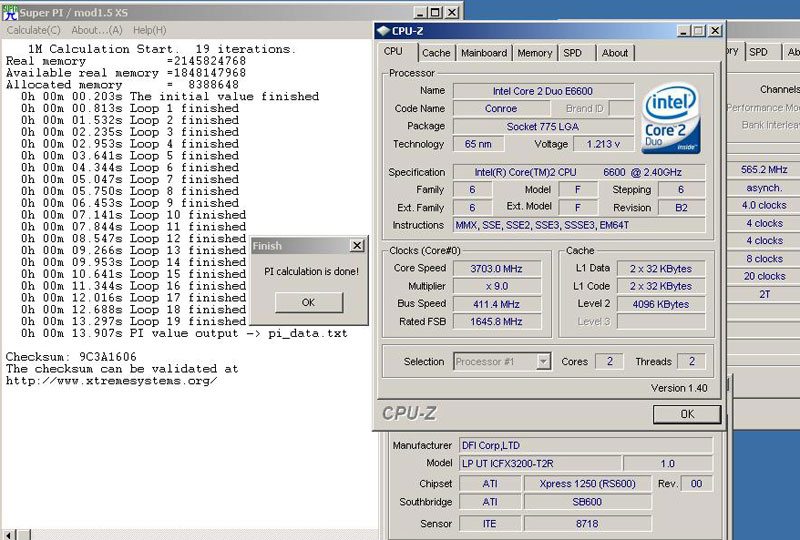Viewport: 800px width, 540px height.
Task: Click the Southbridge value SB600
Action: (587, 502)
